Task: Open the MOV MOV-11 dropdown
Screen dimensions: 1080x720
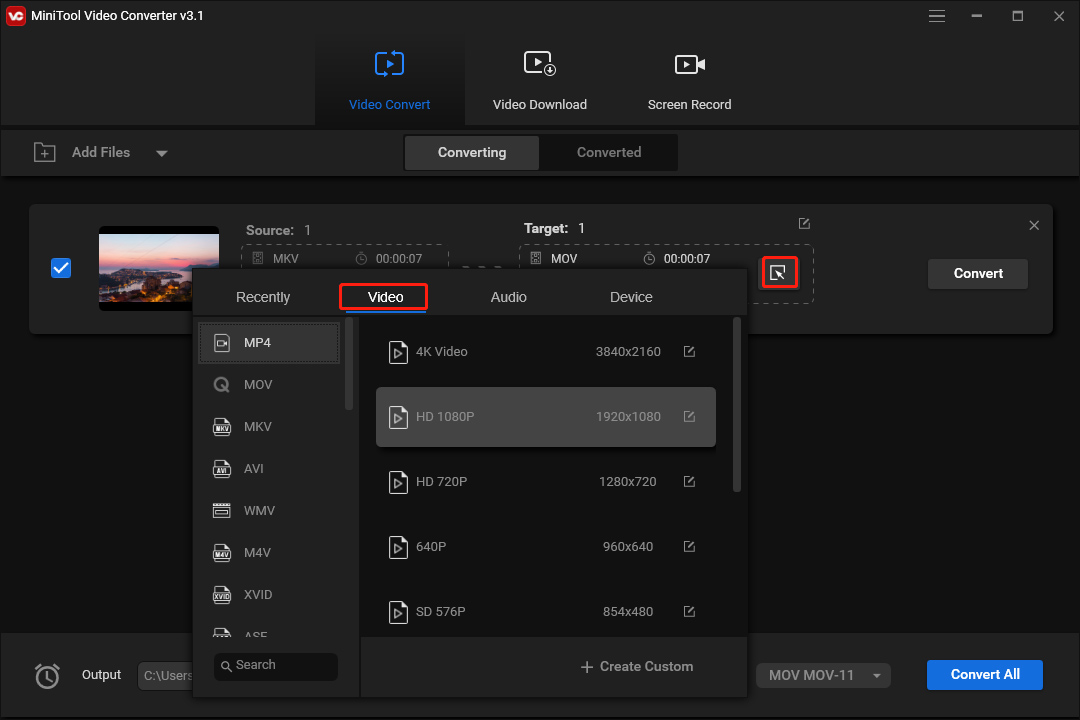Action: 822,675
